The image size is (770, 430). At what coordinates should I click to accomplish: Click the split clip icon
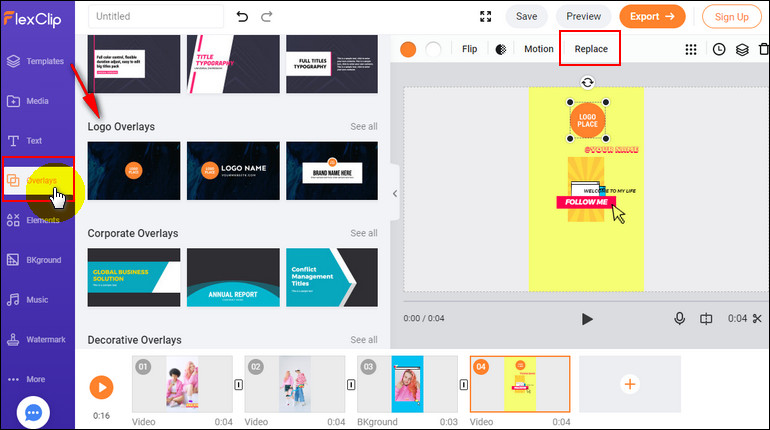pyautogui.click(x=706, y=319)
